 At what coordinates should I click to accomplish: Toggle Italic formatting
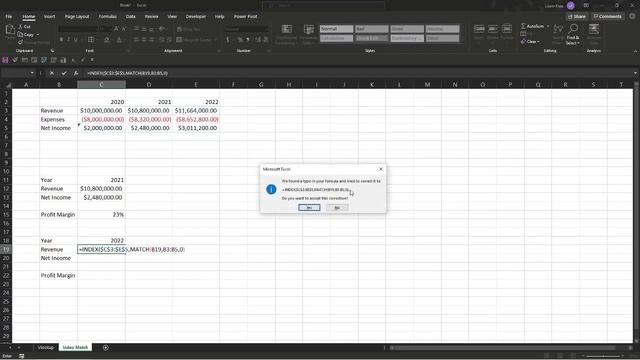tap(69, 40)
